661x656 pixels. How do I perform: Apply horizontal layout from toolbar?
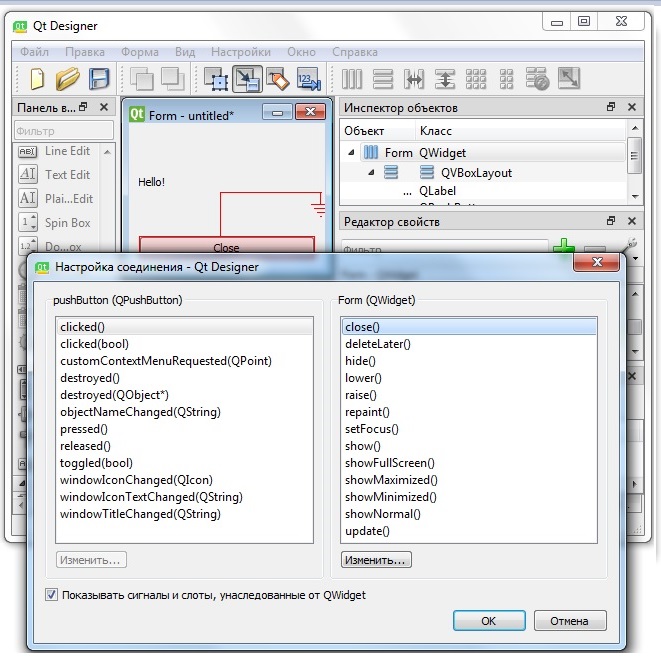coord(352,79)
